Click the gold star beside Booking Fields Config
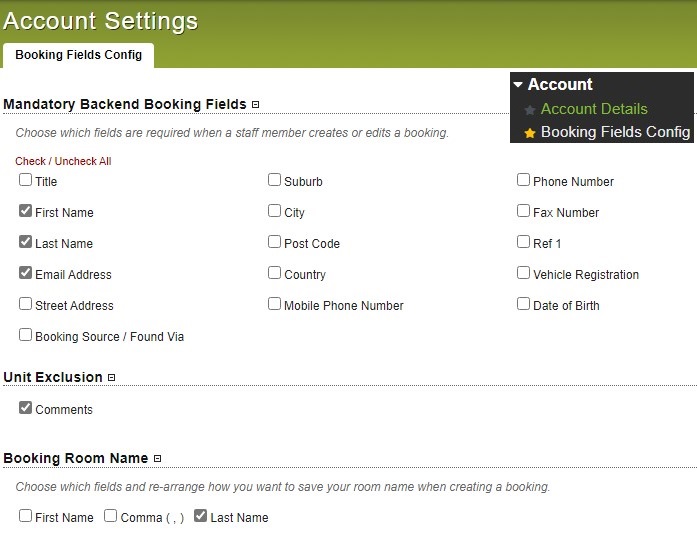This screenshot has height=539, width=697. coord(529,133)
